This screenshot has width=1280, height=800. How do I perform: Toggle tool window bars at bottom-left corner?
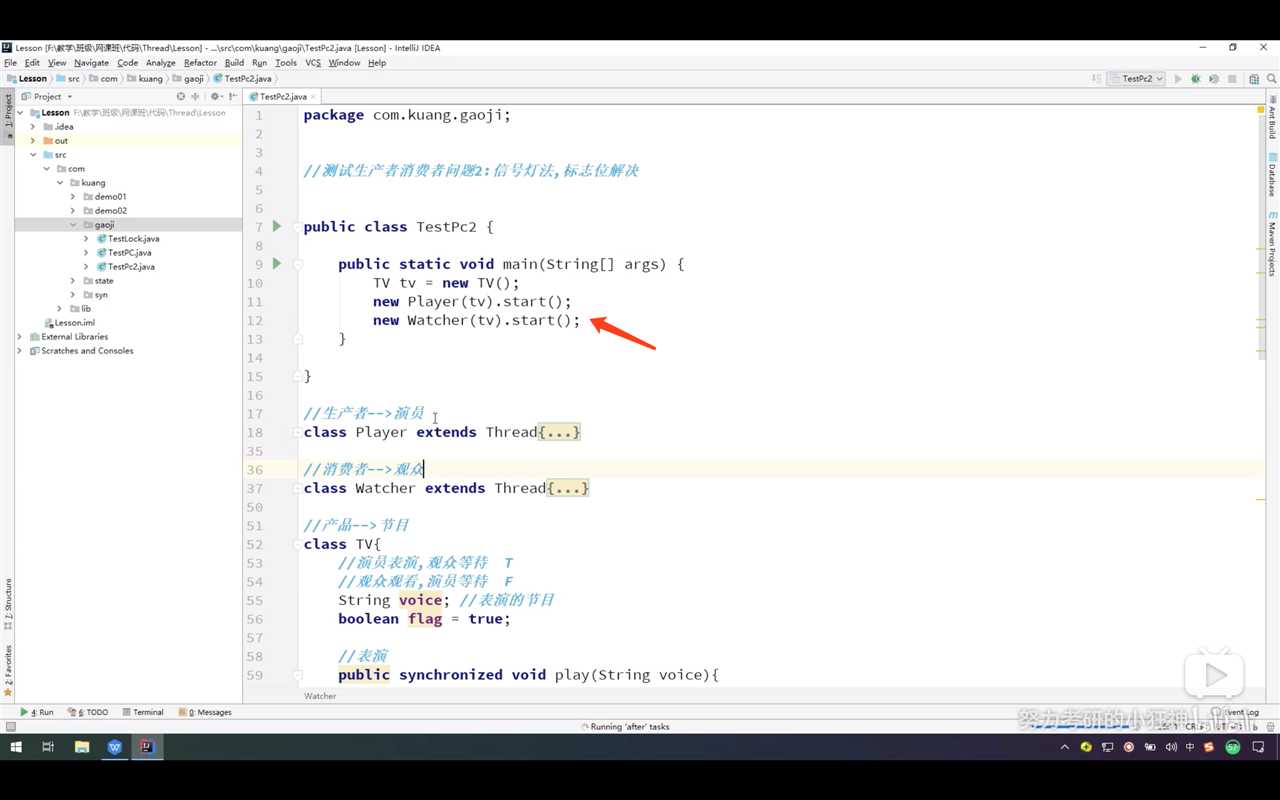10,727
